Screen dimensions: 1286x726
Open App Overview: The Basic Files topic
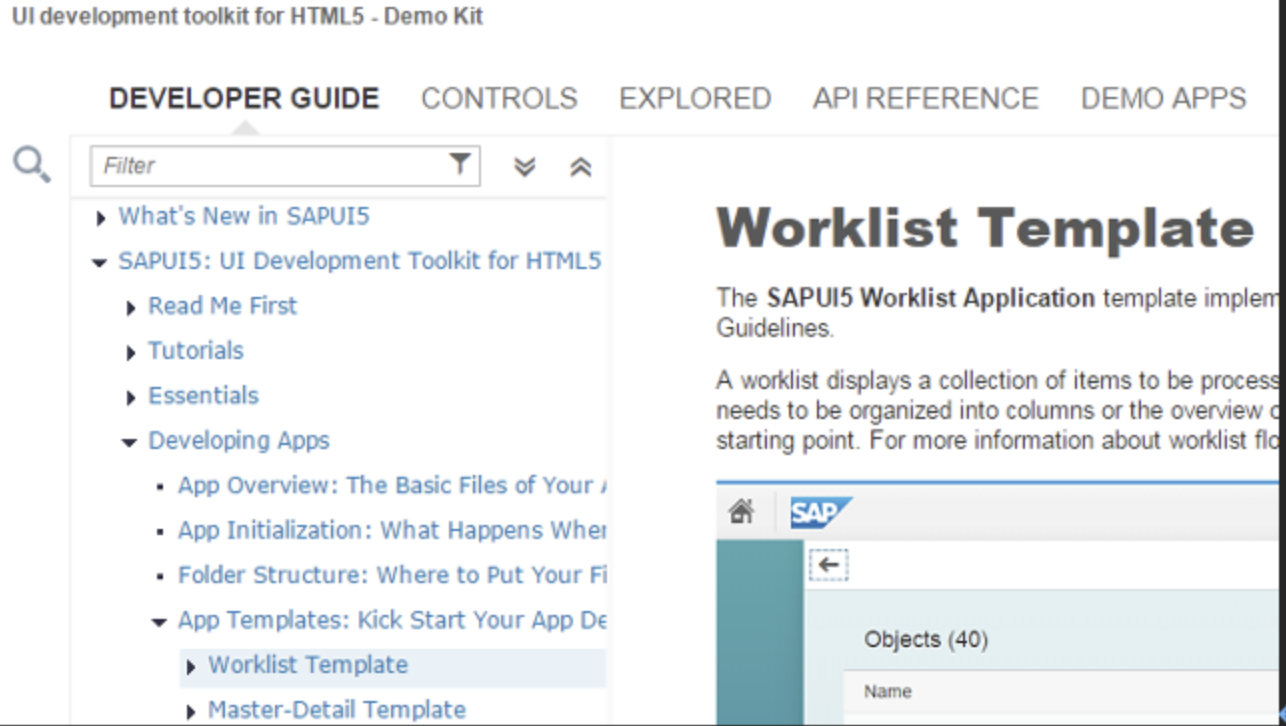(x=392, y=486)
